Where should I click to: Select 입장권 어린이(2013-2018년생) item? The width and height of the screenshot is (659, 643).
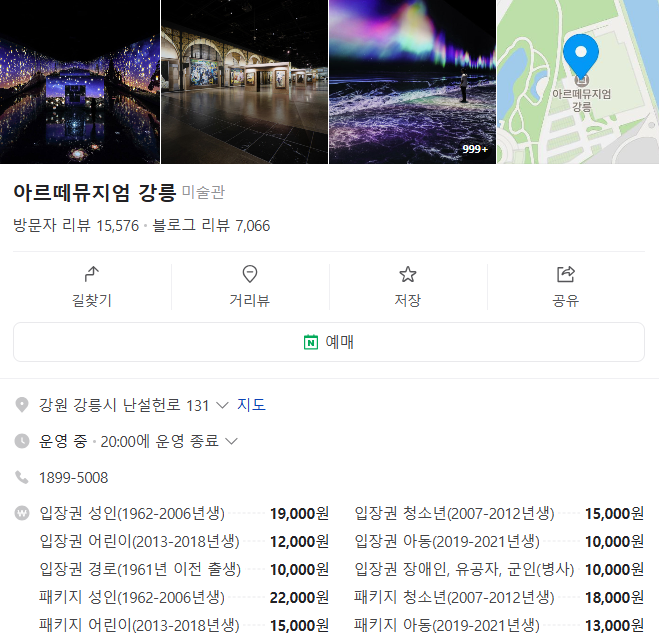139,541
